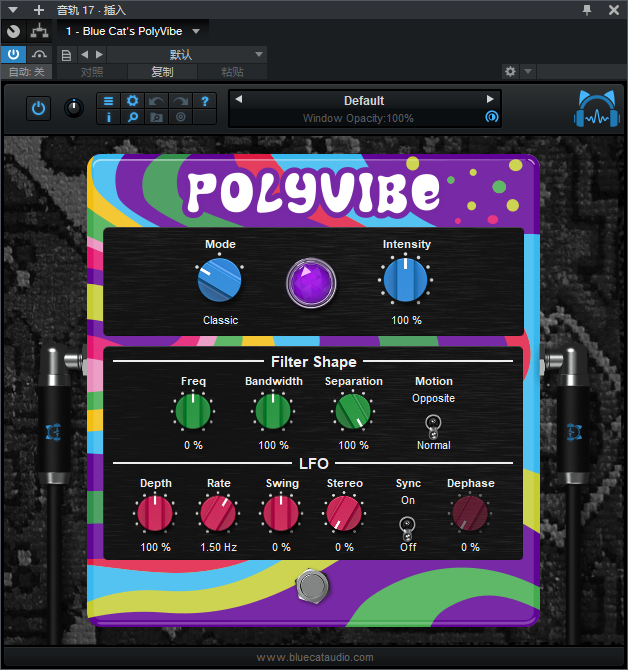Toggle the sidechain arc icon

point(39,54)
